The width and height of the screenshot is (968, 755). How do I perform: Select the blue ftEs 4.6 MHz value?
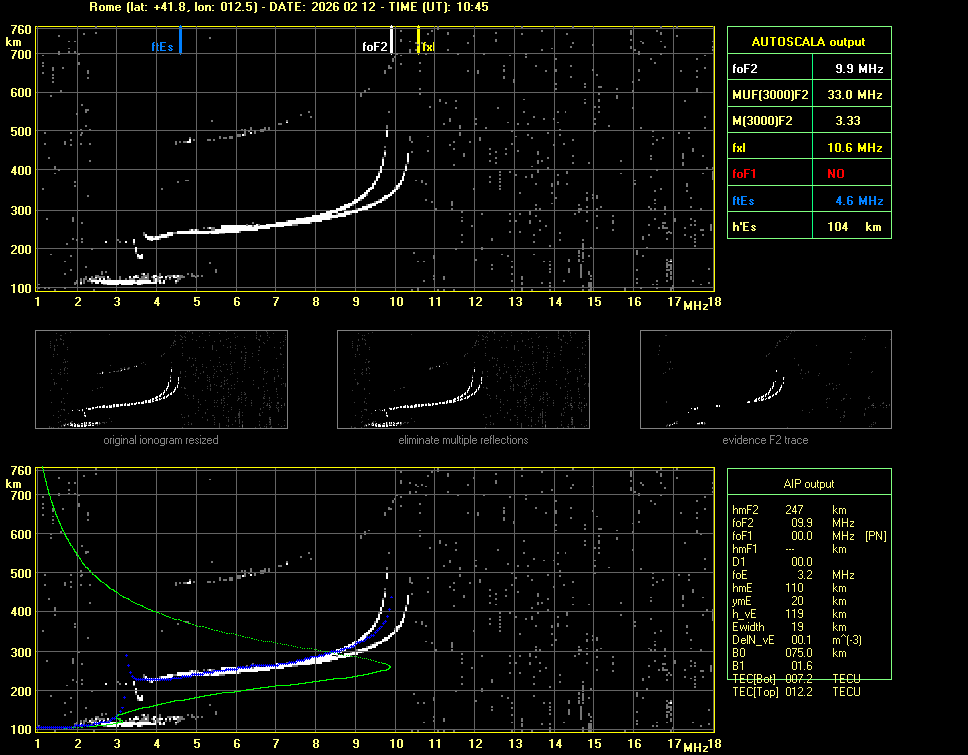859,201
